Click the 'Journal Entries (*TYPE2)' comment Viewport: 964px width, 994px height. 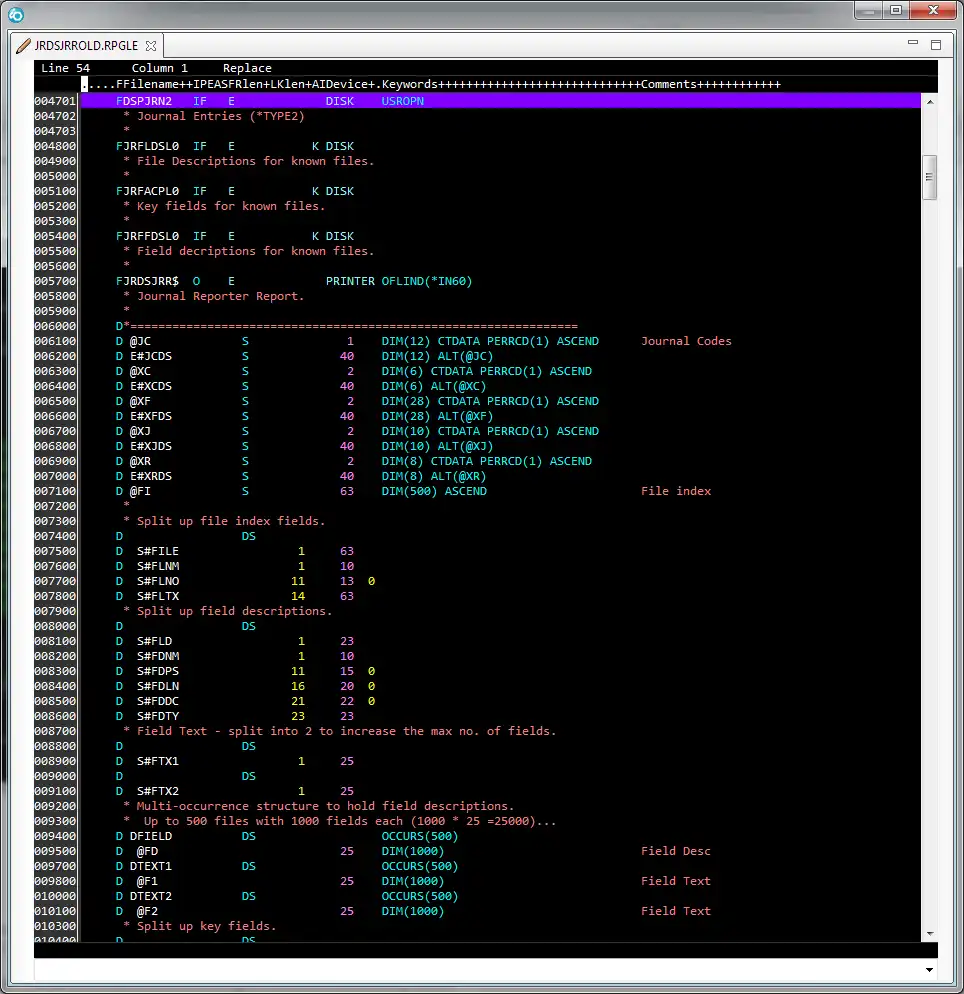click(221, 116)
